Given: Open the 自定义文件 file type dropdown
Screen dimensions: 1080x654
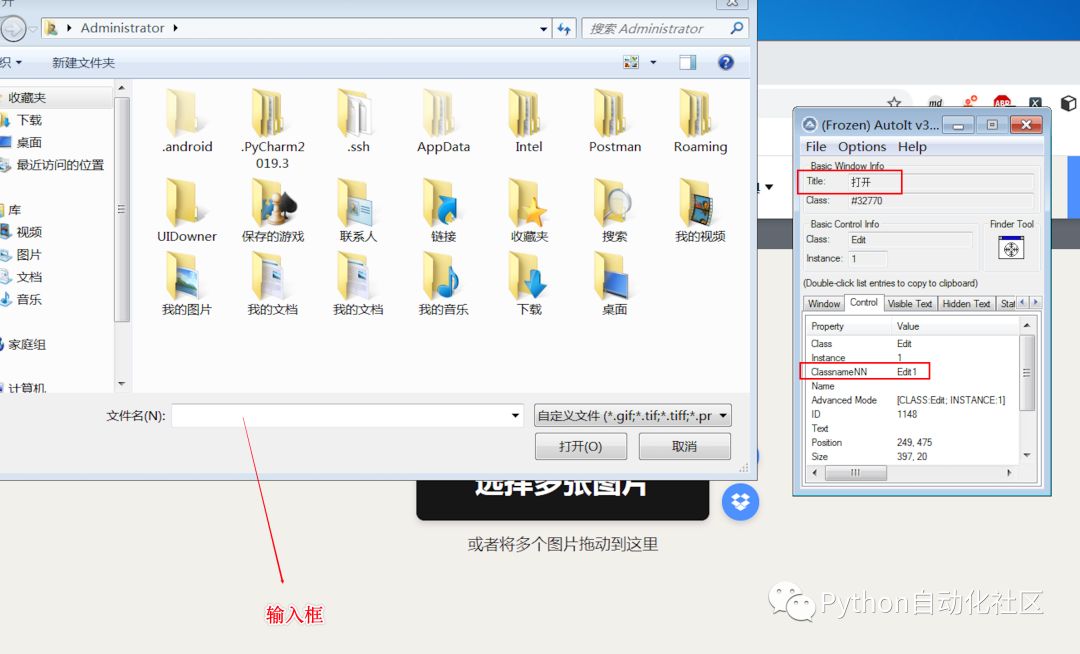Looking at the screenshot, I should 632,415.
